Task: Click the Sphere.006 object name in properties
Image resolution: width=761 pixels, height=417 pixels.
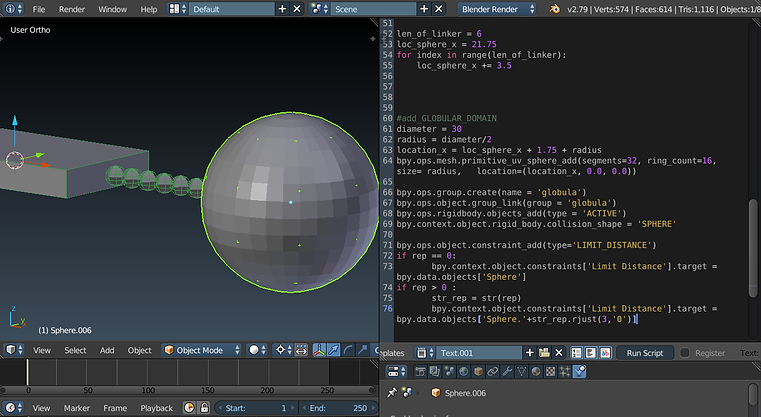Action: click(x=465, y=393)
